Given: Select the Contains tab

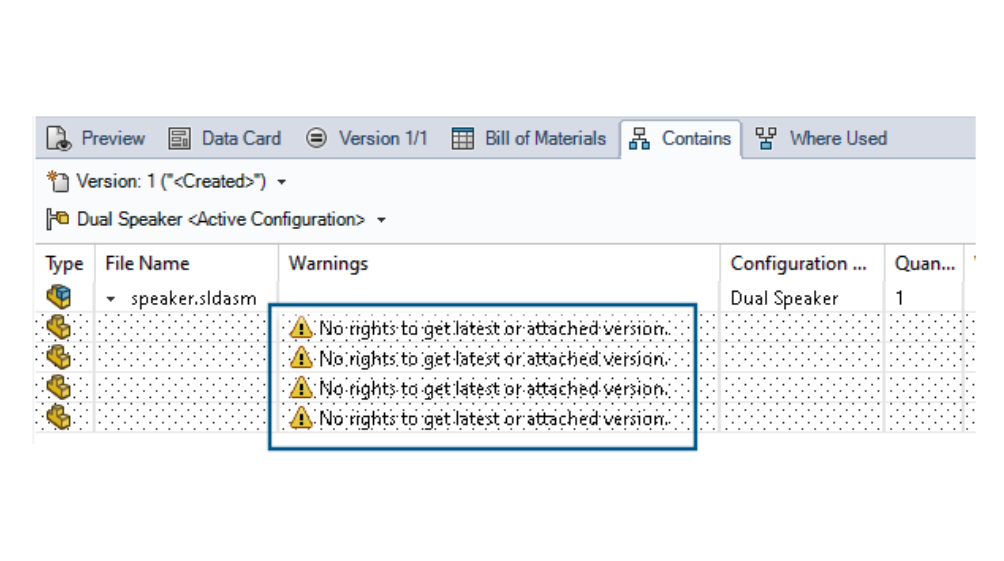Looking at the screenshot, I should pyautogui.click(x=681, y=138).
